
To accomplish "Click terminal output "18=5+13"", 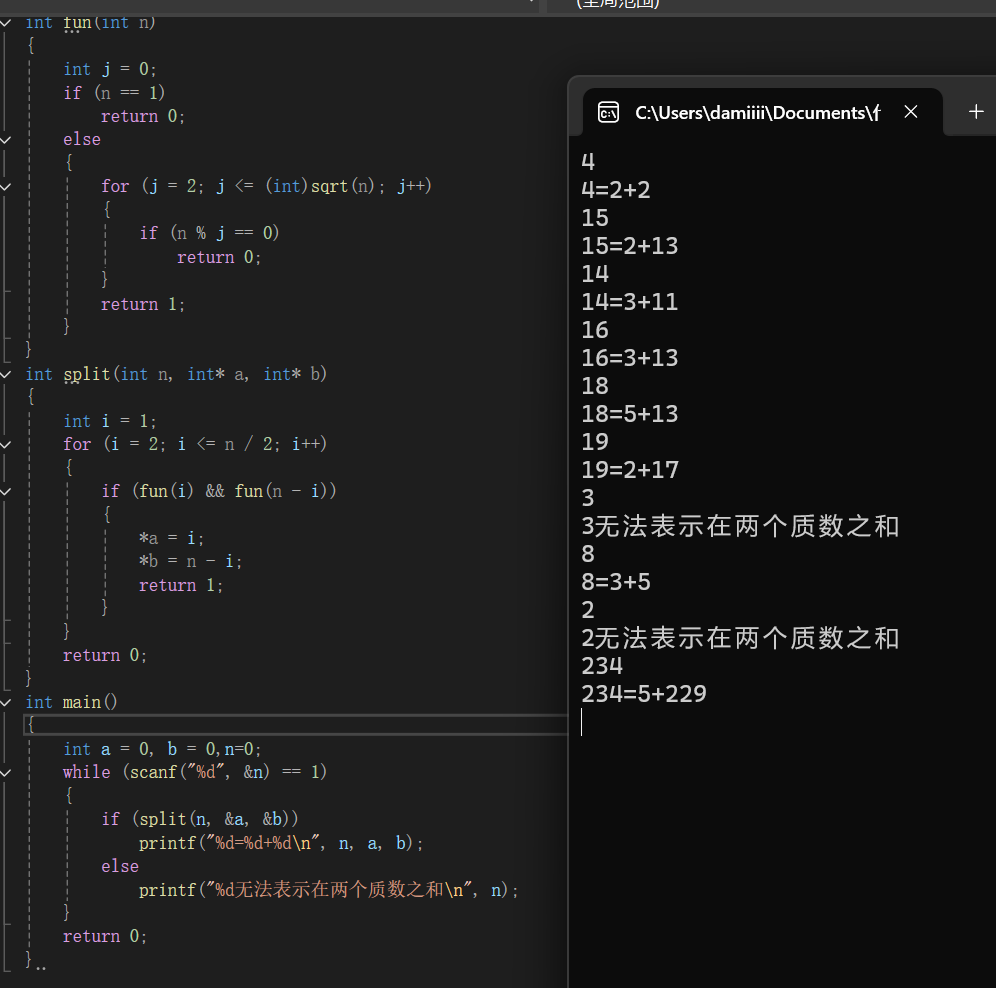I will 629,414.
